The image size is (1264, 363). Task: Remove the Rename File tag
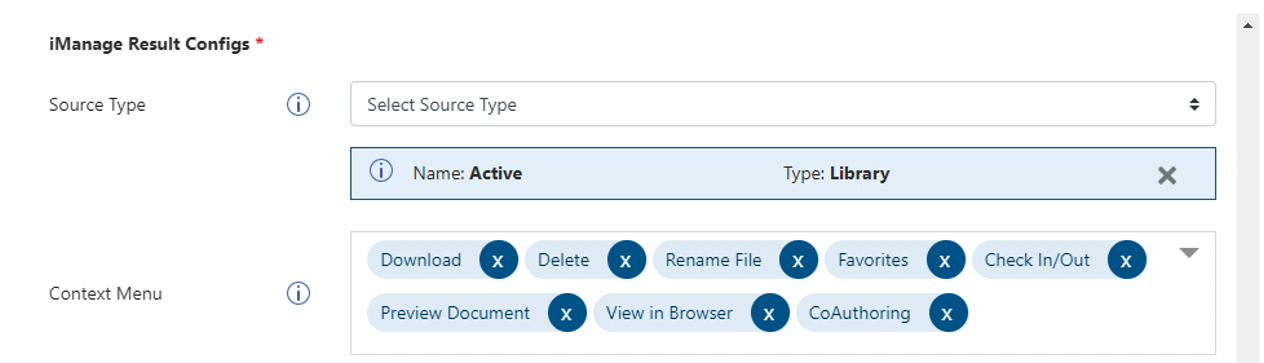798,260
